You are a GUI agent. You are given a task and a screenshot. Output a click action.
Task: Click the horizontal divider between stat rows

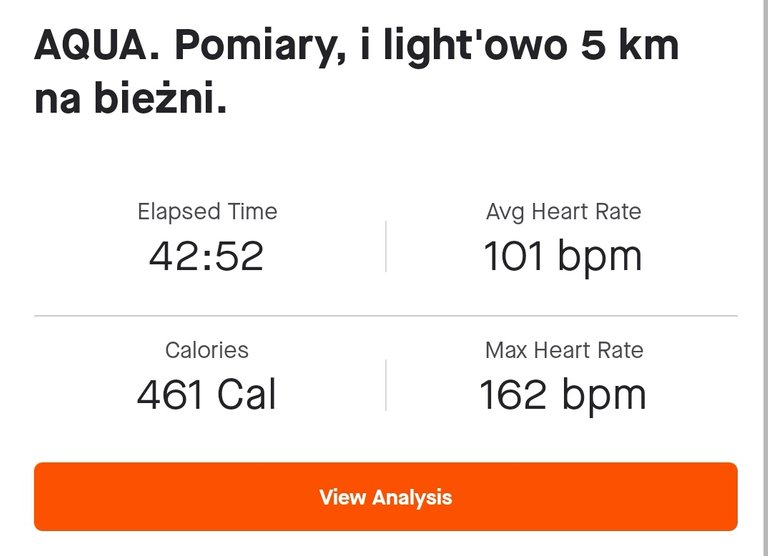pos(385,316)
